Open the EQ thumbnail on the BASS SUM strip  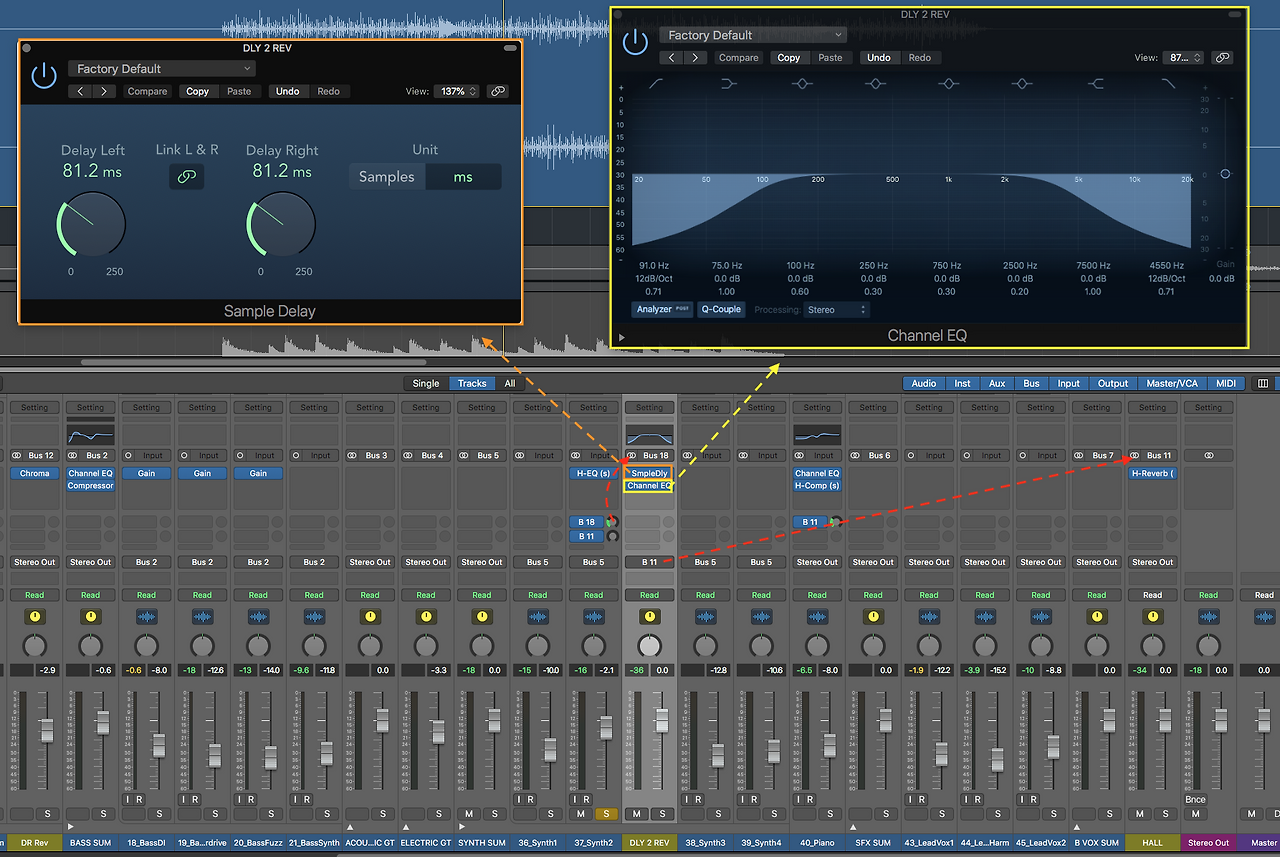pyautogui.click(x=90, y=435)
